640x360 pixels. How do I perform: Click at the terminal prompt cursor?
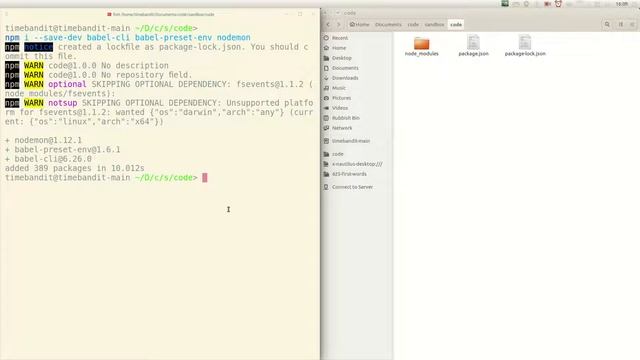205,178
